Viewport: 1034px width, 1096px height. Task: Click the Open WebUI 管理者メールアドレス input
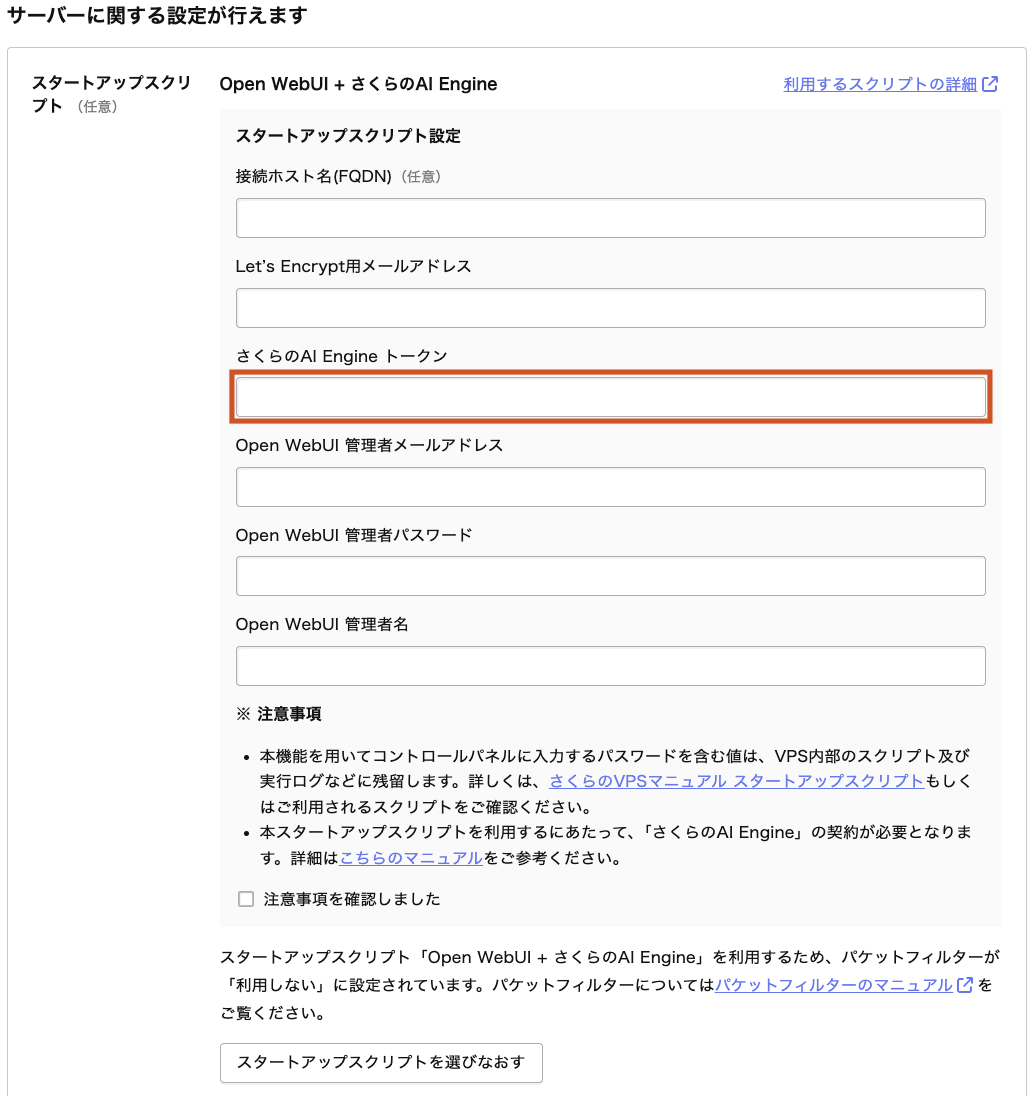tap(610, 487)
